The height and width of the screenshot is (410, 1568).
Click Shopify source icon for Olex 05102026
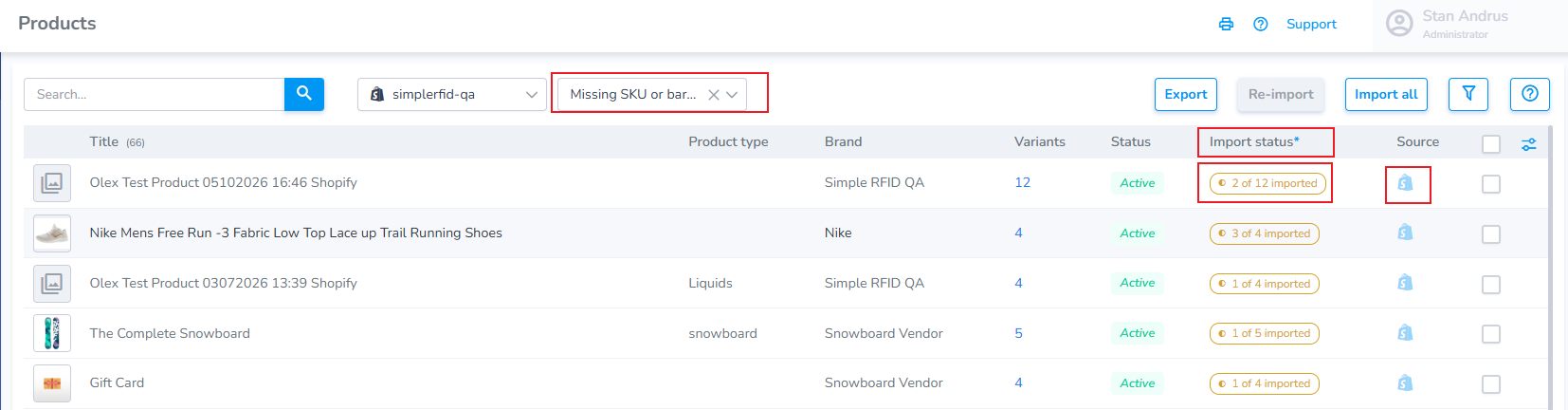coord(1405,182)
